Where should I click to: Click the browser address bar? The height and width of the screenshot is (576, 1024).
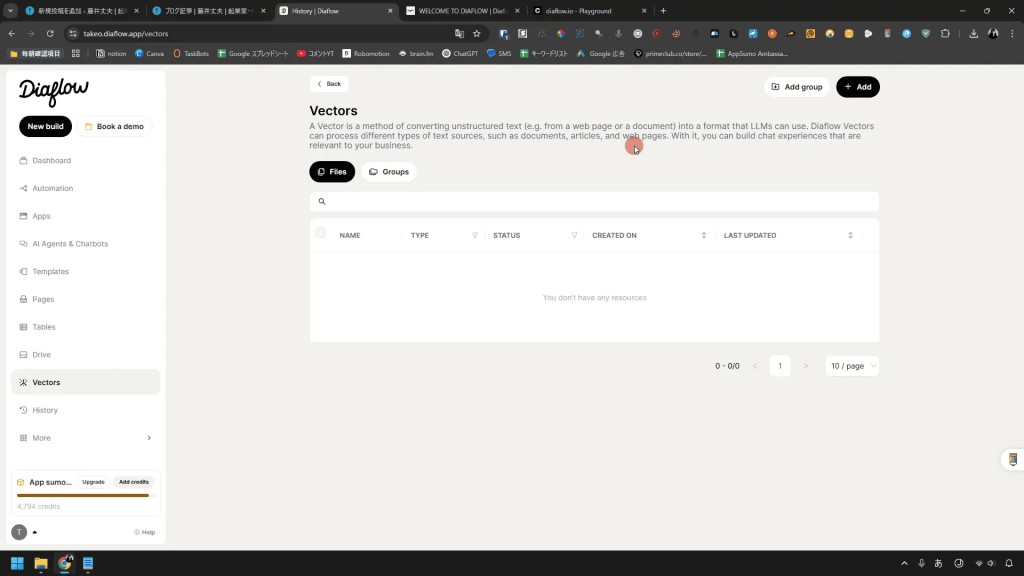pos(261,33)
